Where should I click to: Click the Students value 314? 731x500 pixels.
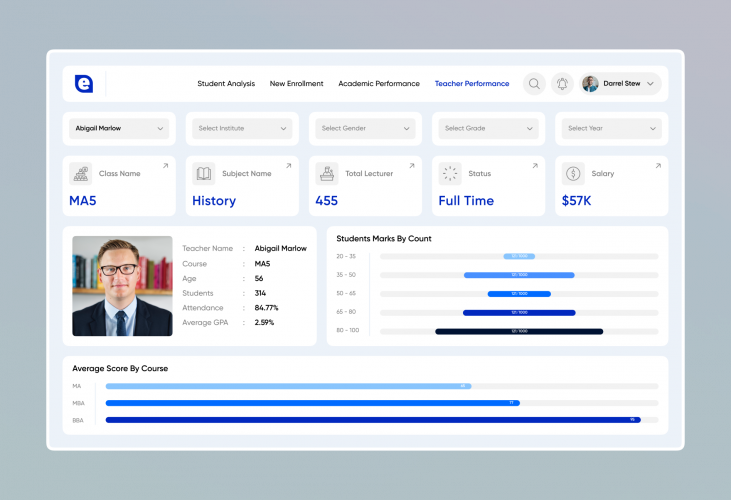[x=260, y=293]
